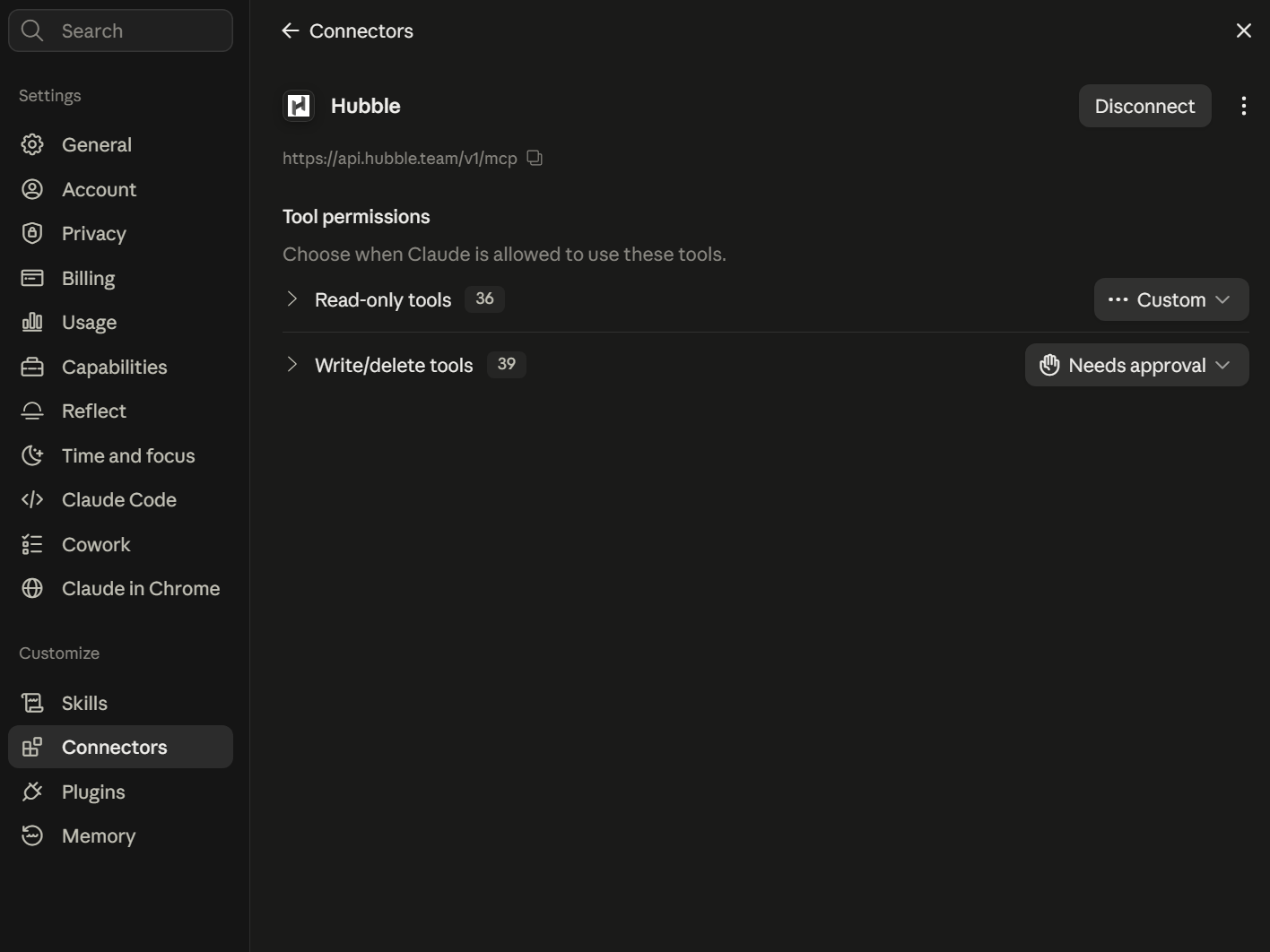1270x952 pixels.
Task: Click the Claude in Chrome globe icon
Action: pyautogui.click(x=32, y=588)
